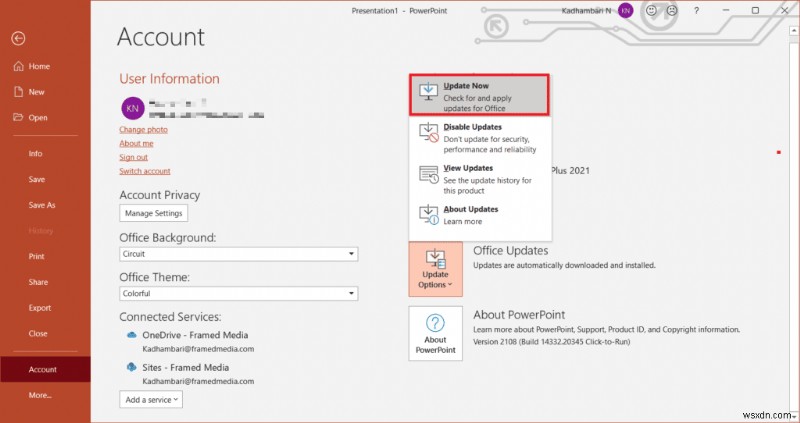Click the smiley feedback icon
This screenshot has width=800, height=423.
click(x=652, y=10)
